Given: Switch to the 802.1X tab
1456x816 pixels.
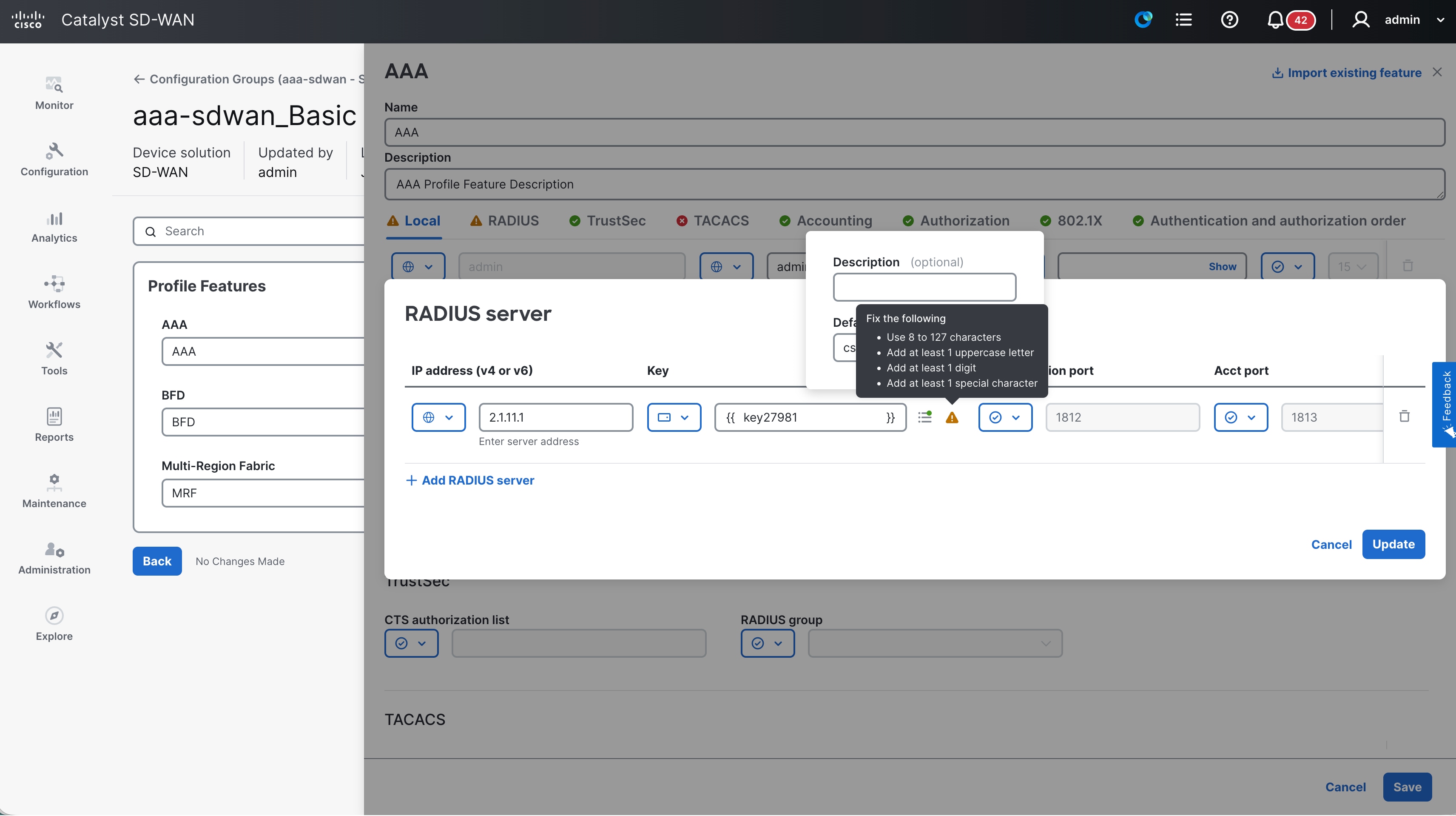Looking at the screenshot, I should tap(1071, 221).
